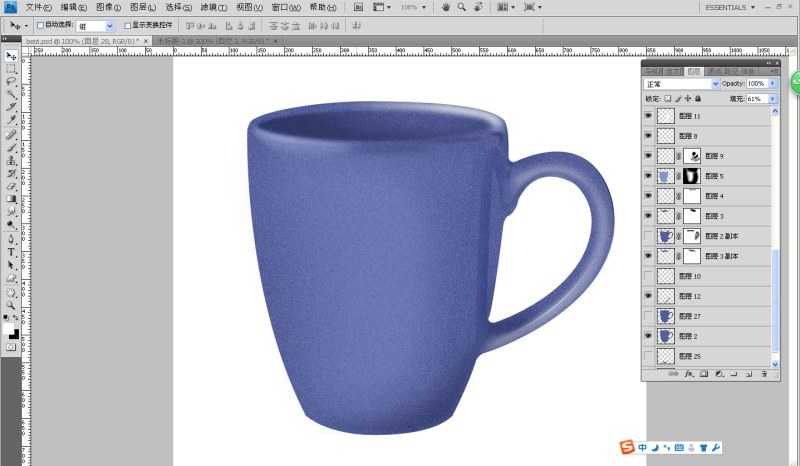800x466 pixels.
Task: Open the blend mode 正常 dropdown
Action: pos(682,84)
